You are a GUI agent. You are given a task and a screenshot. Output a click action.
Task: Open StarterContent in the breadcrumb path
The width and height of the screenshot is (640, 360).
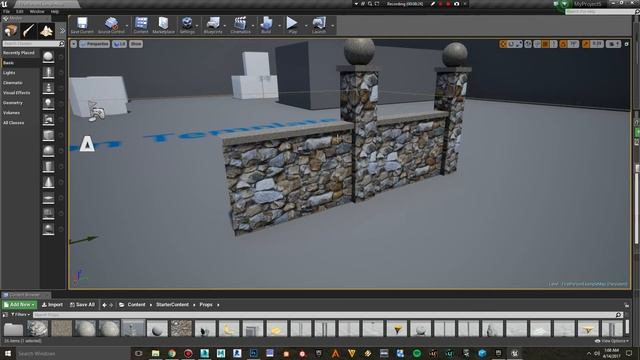click(172, 304)
